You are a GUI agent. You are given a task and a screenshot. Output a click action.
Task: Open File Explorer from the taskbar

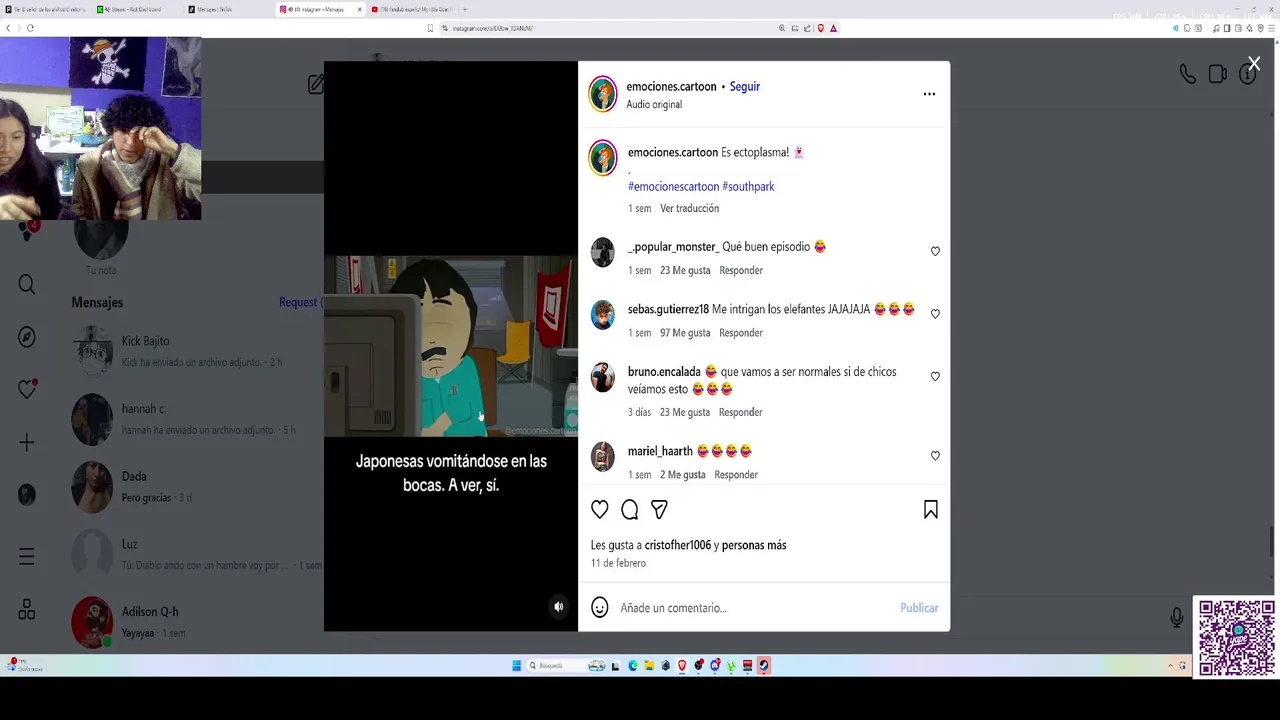click(x=649, y=666)
